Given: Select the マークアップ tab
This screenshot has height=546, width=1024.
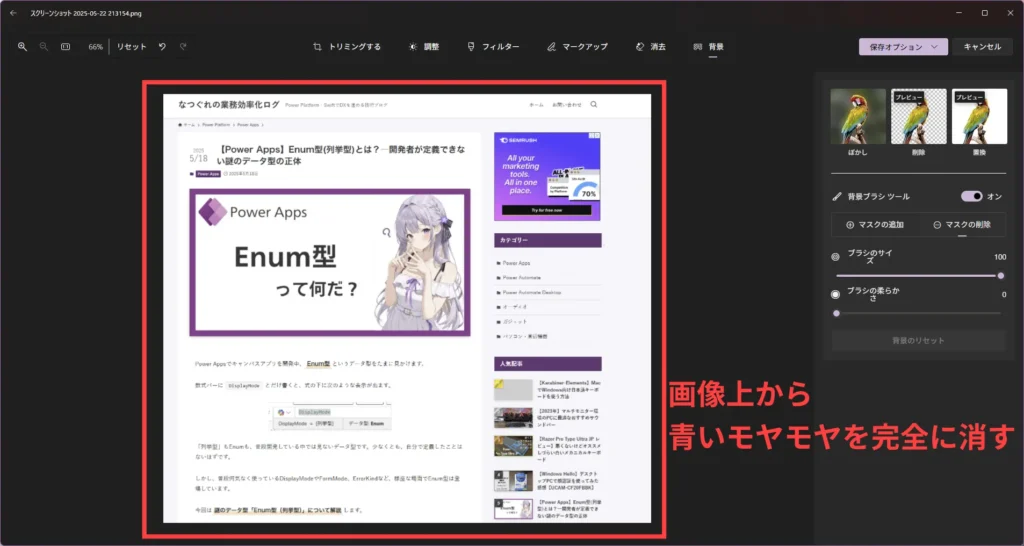Looking at the screenshot, I should click(x=577, y=47).
